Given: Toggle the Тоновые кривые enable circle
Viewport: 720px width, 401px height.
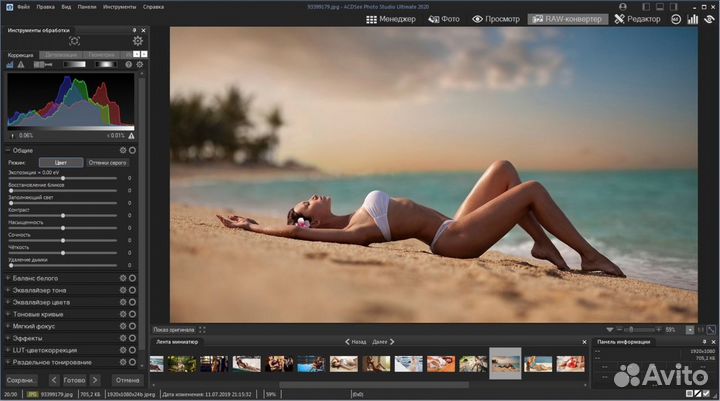Looking at the screenshot, I should coord(132,314).
